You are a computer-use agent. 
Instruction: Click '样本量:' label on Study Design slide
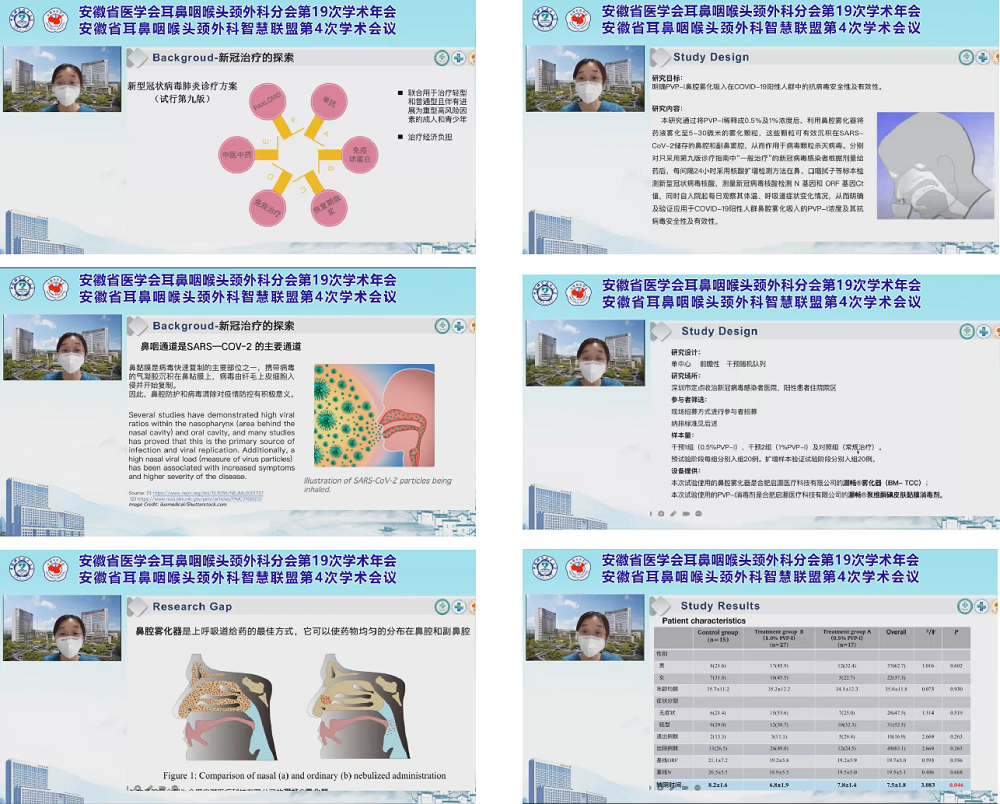tap(682, 435)
